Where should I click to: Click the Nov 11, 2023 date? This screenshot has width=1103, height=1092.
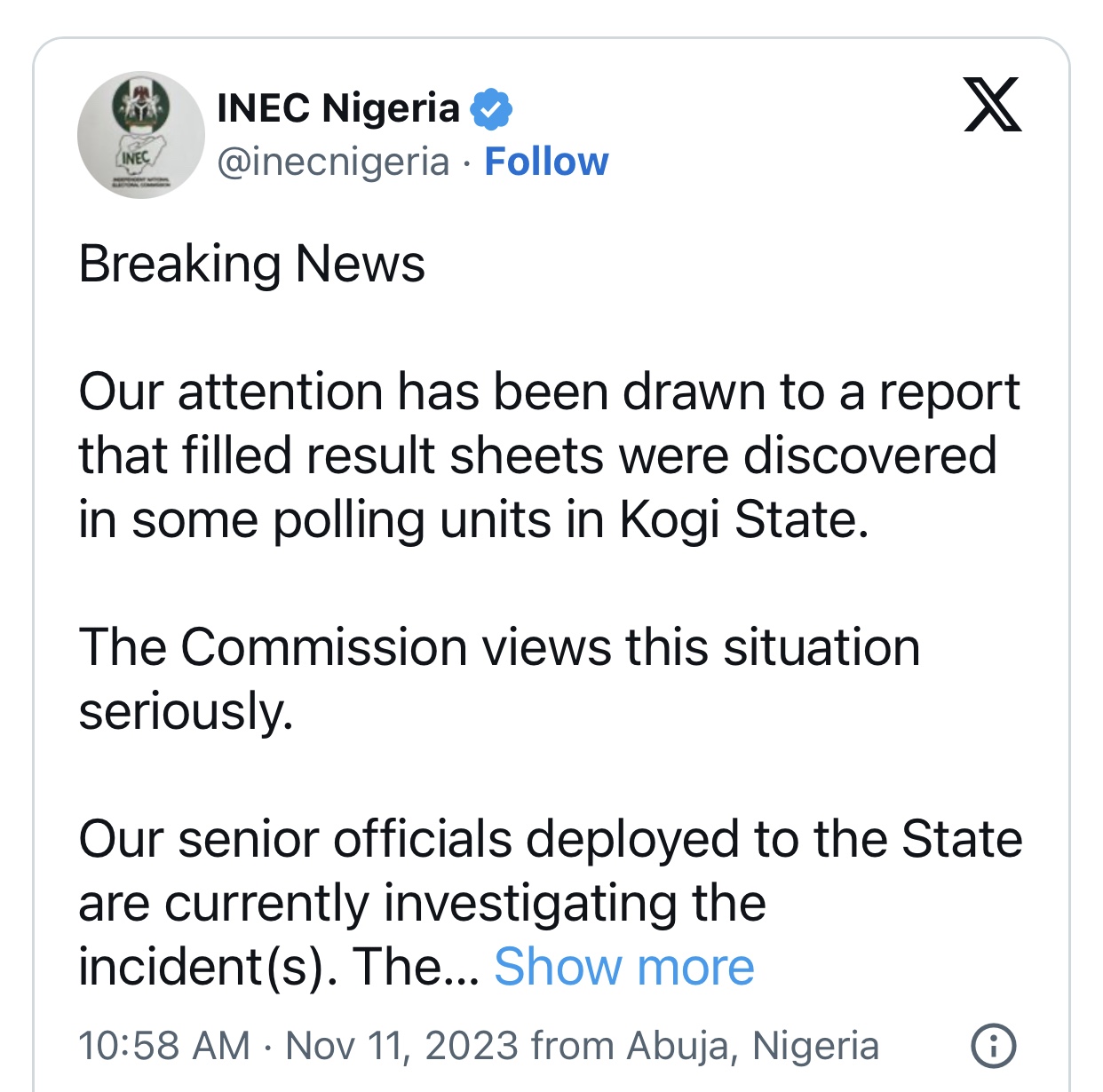pyautogui.click(x=402, y=1046)
